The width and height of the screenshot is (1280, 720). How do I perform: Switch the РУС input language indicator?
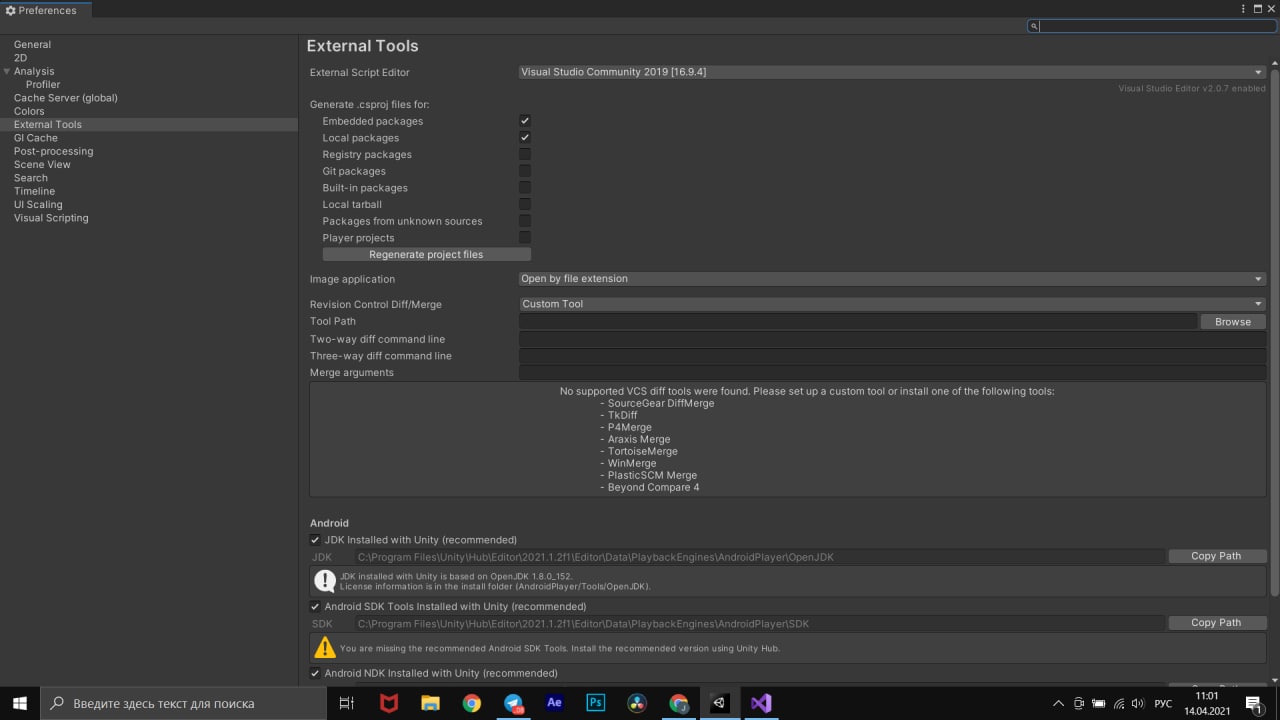point(1163,704)
